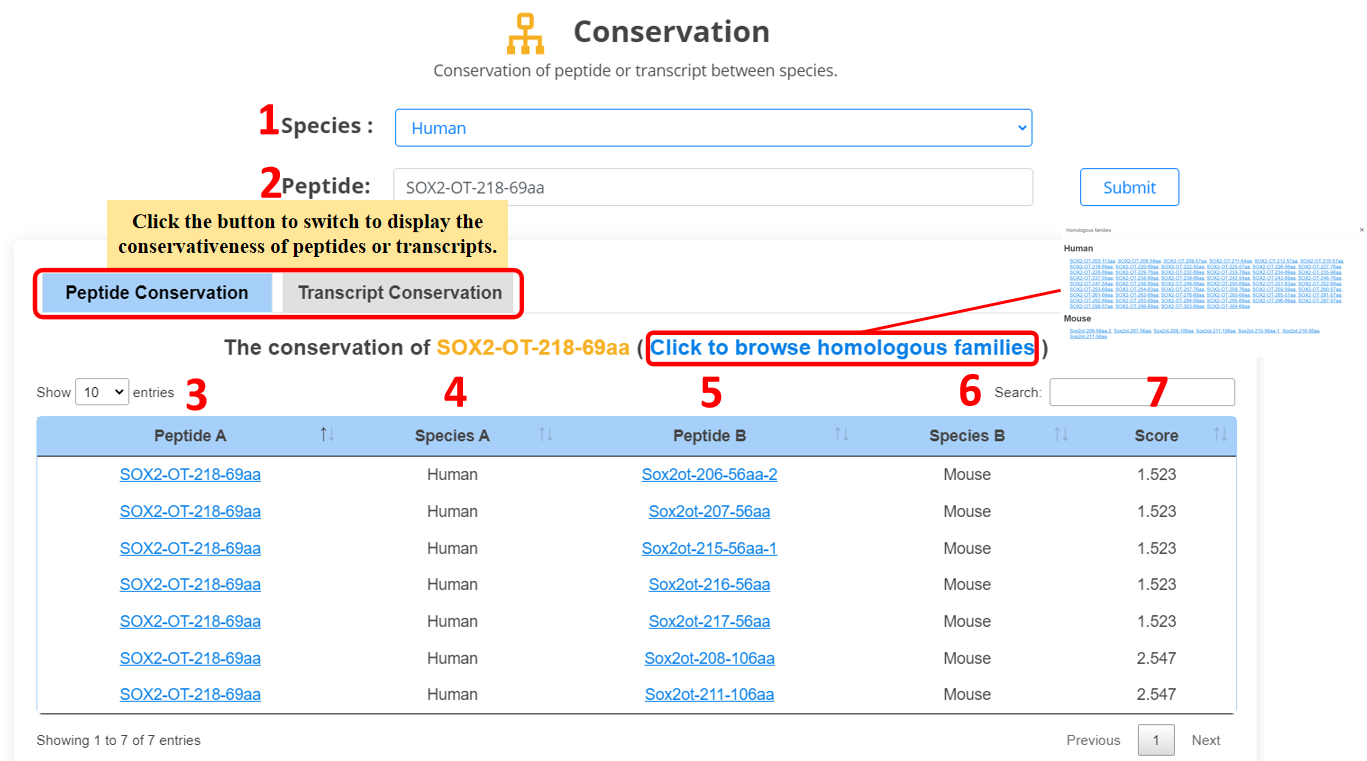This screenshot has height=761, width=1367.
Task: Close the Homologous families popup
Action: 1361,230
